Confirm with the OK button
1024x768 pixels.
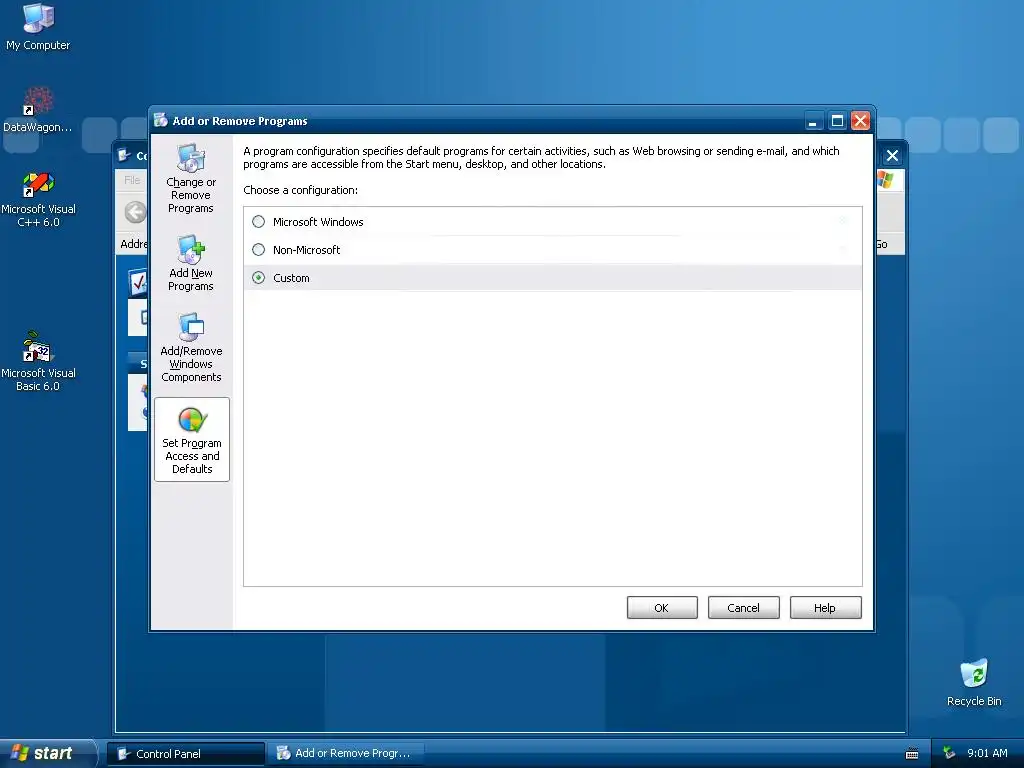click(x=662, y=607)
